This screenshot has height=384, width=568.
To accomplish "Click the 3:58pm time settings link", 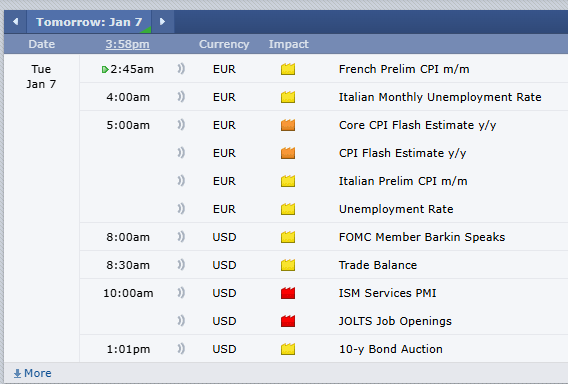I will point(127,44).
